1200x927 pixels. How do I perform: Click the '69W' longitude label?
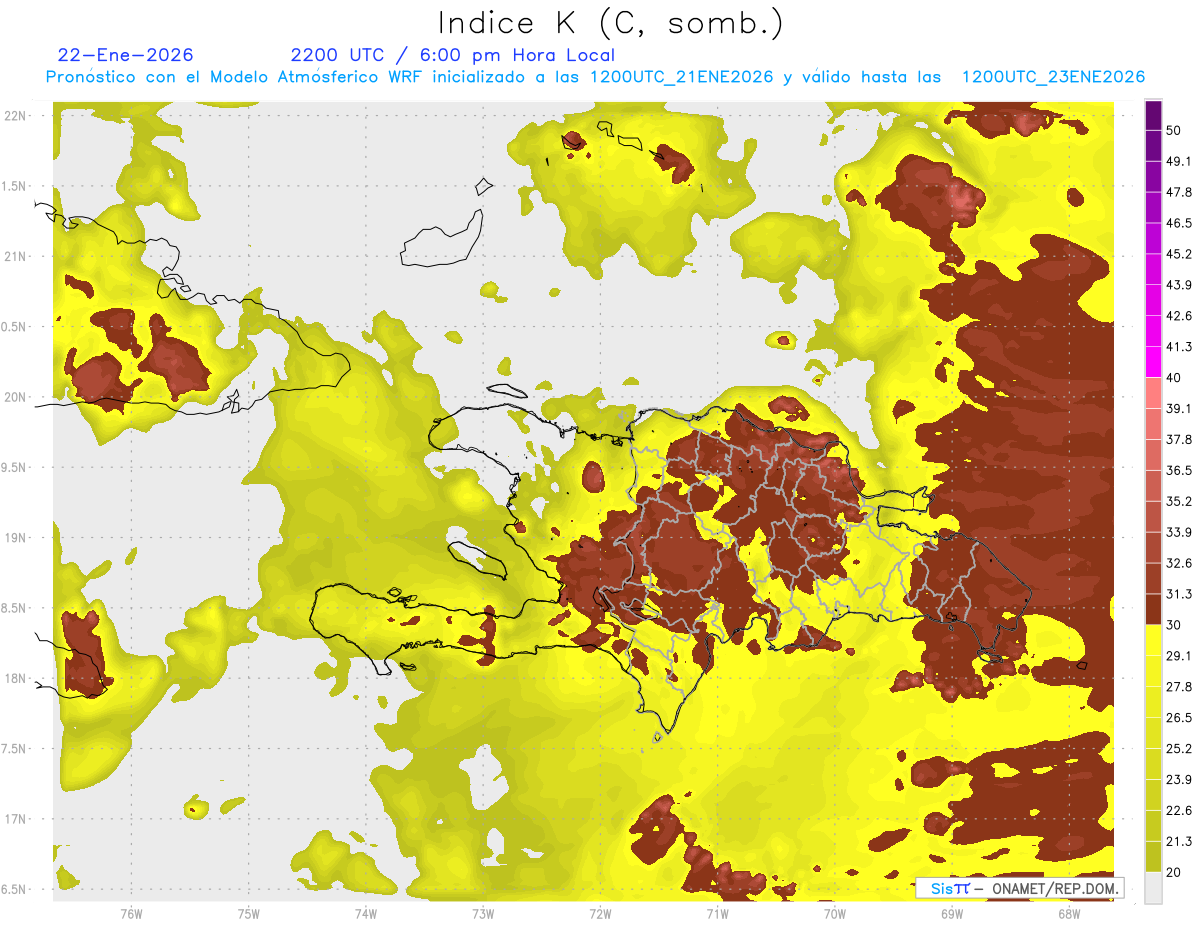click(951, 913)
